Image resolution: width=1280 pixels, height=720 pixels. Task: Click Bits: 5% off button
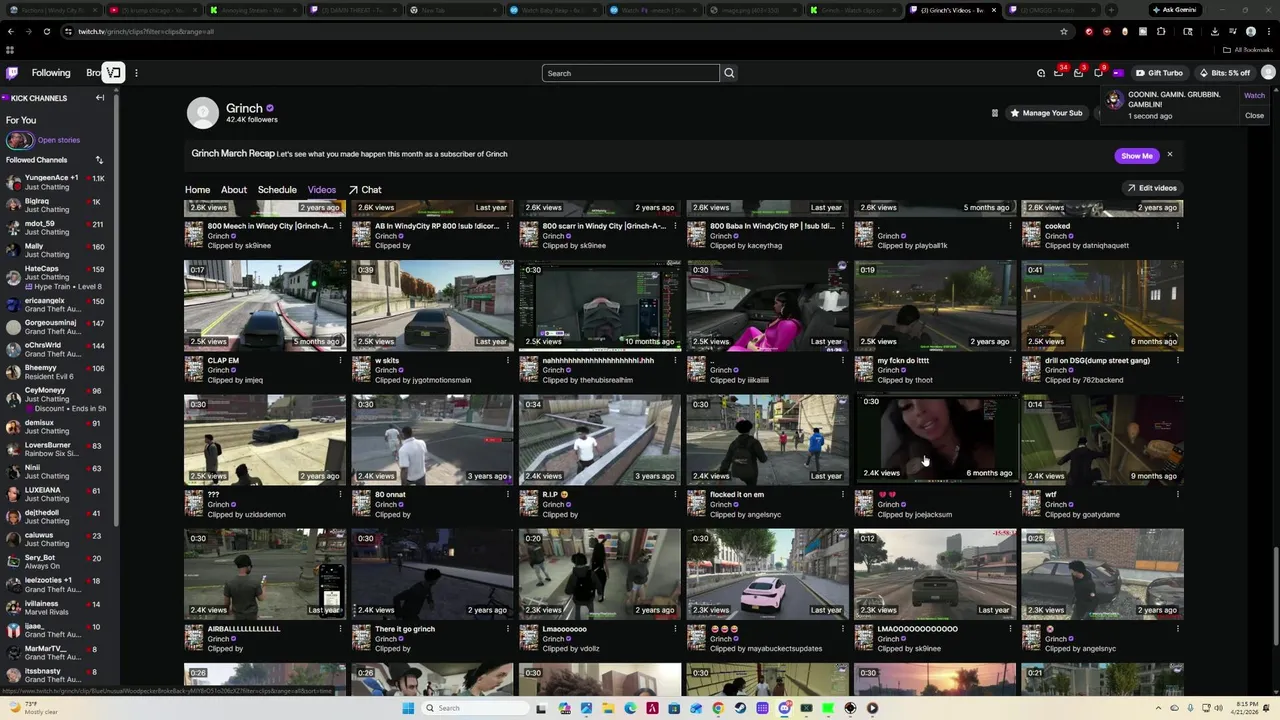(x=1224, y=73)
